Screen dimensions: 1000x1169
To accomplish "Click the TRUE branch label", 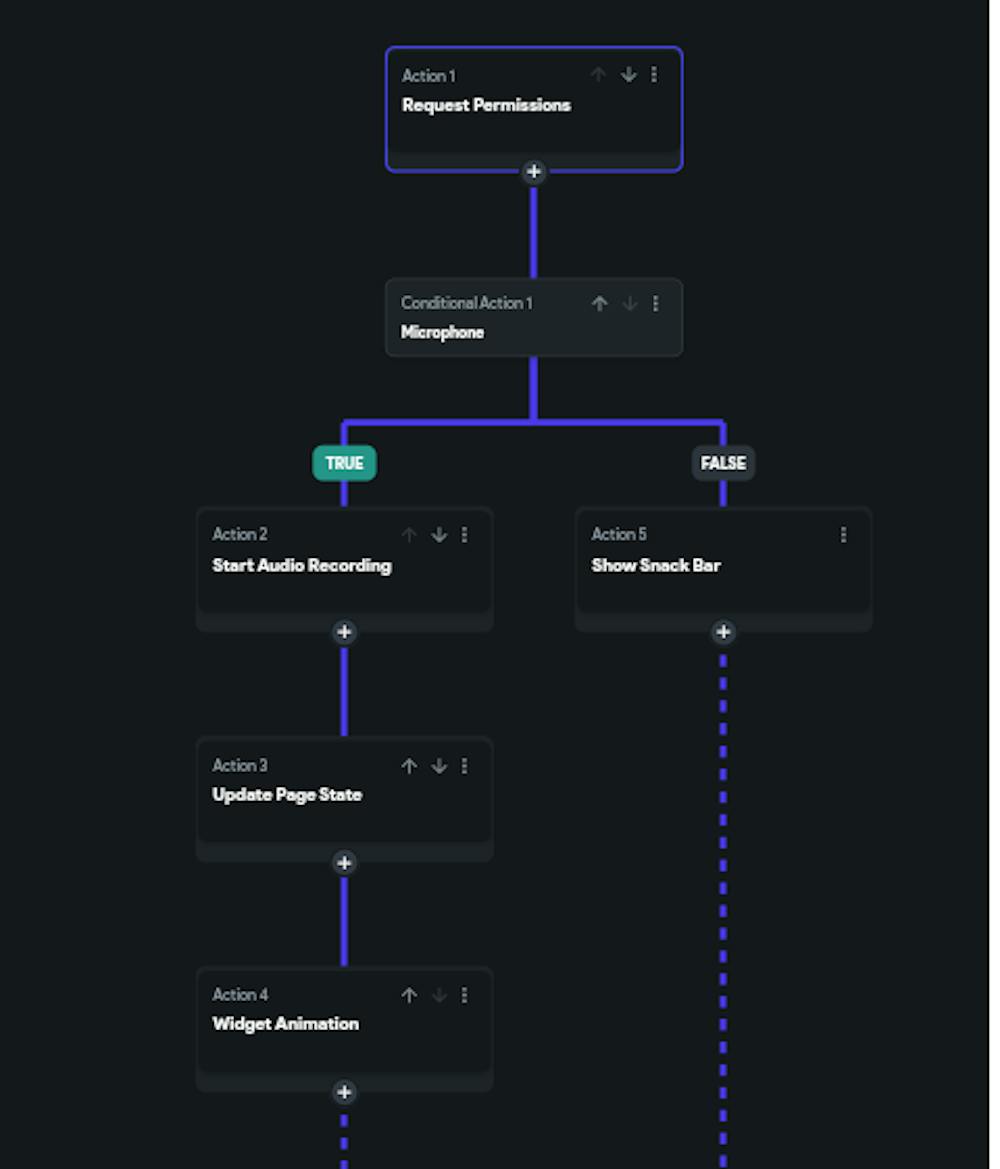I will pos(344,463).
